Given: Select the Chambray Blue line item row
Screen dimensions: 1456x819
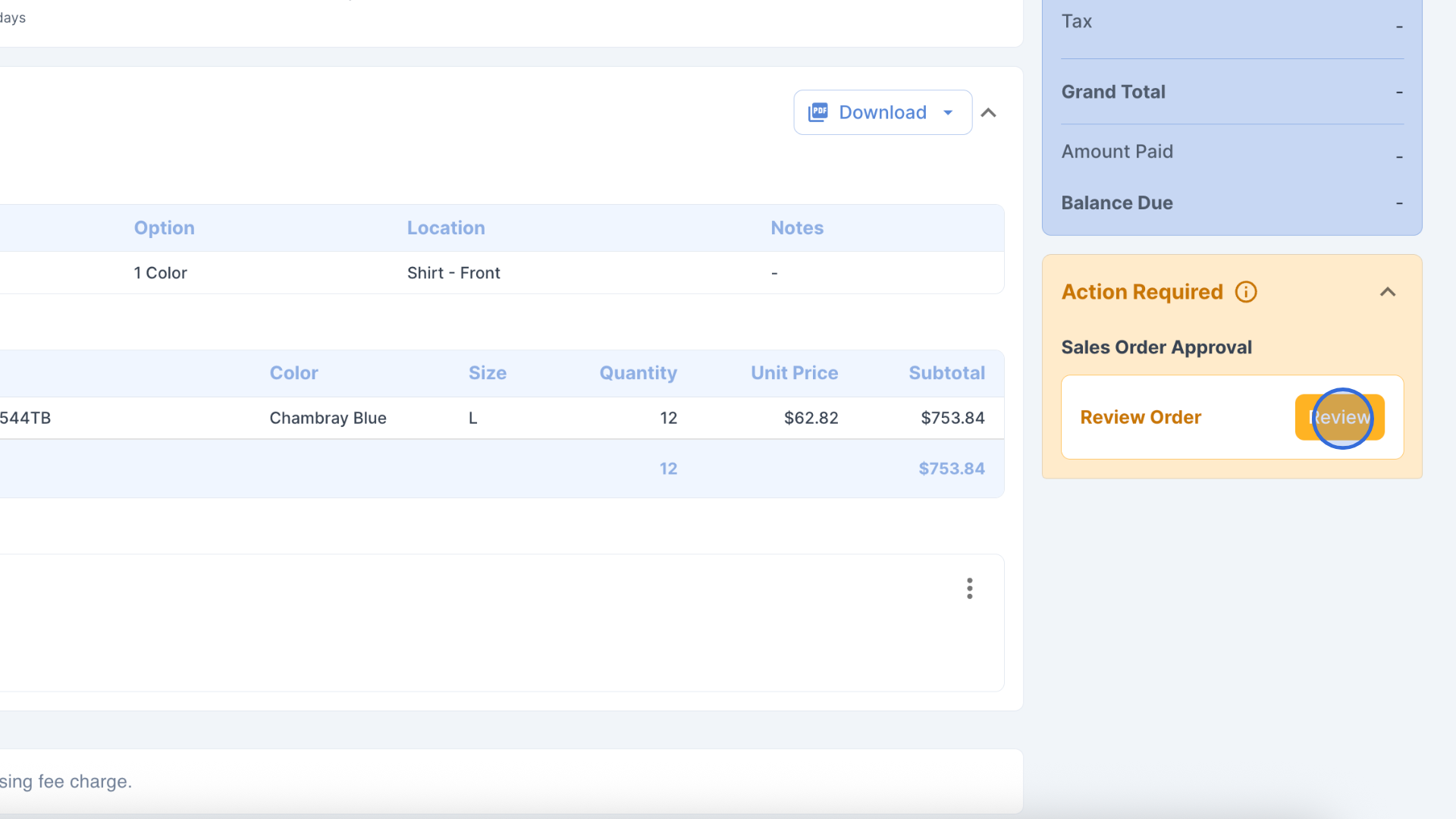Looking at the screenshot, I should [328, 418].
